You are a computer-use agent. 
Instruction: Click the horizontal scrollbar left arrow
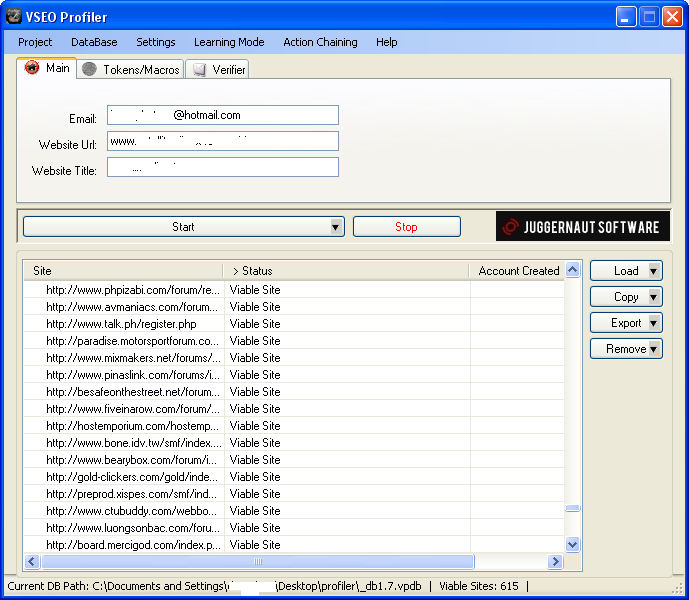[x=32, y=561]
